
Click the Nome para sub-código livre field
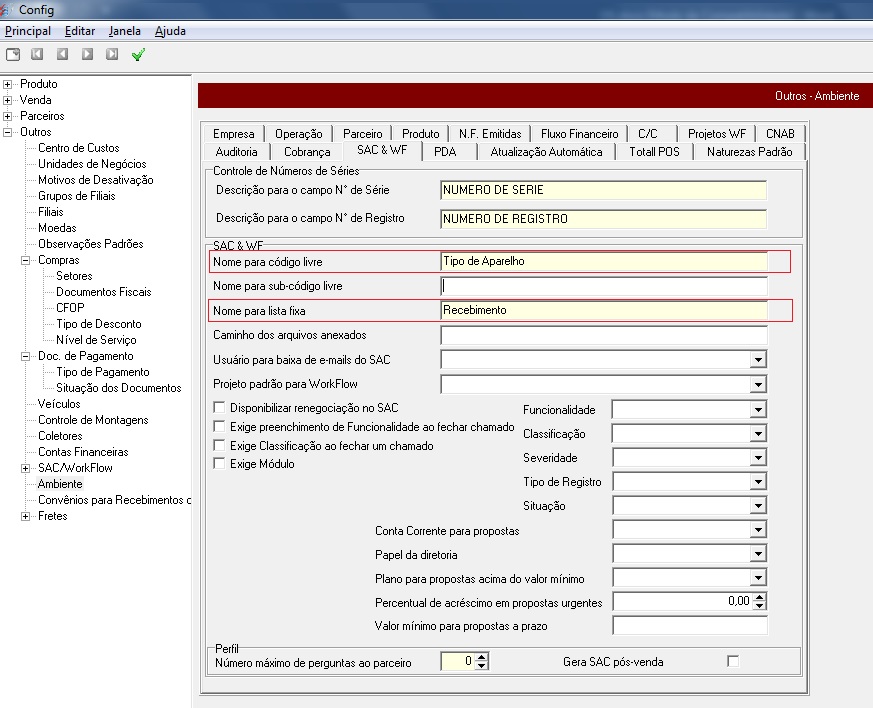pos(603,286)
